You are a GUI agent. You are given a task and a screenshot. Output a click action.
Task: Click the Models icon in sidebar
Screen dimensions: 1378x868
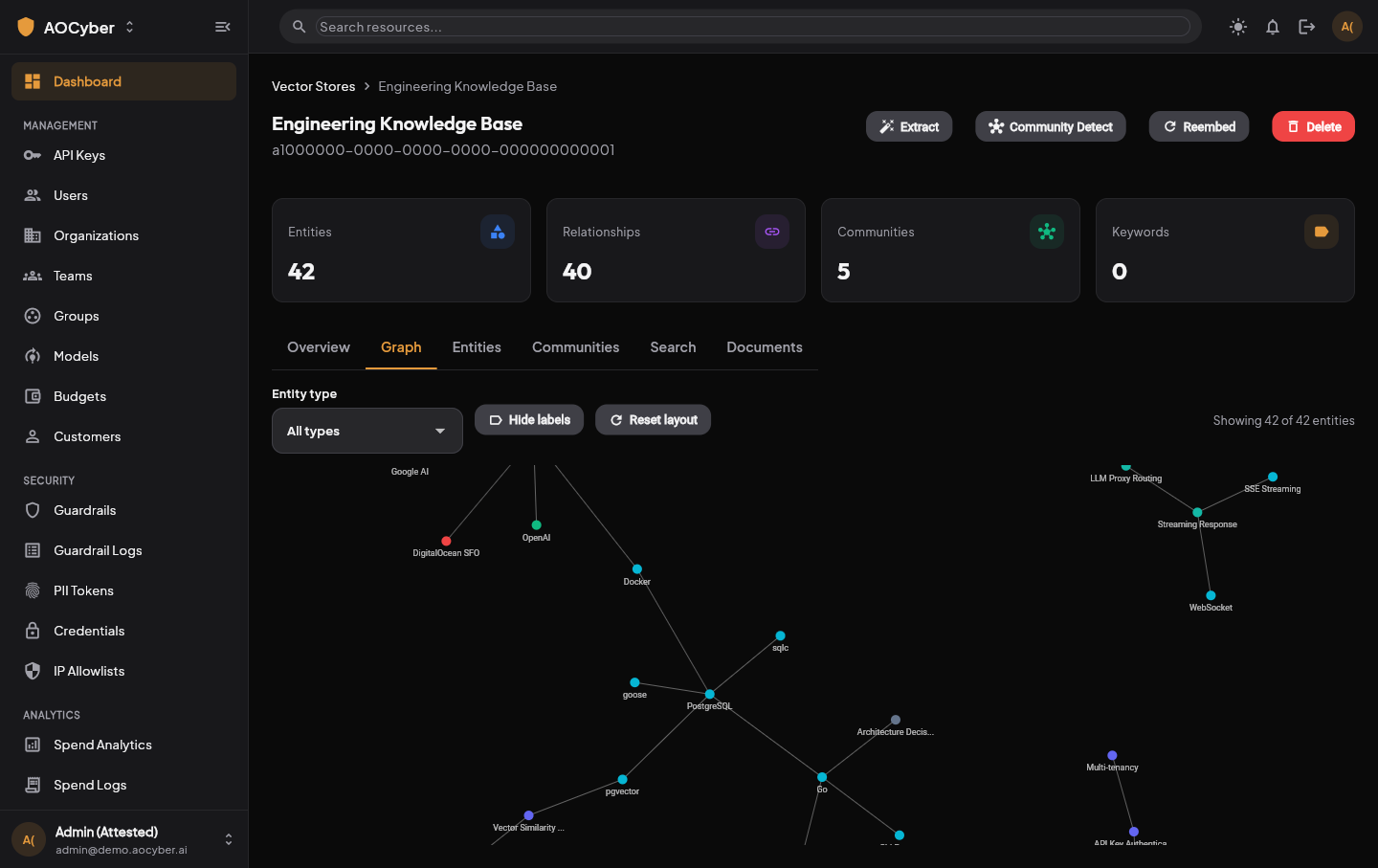pyautogui.click(x=33, y=356)
